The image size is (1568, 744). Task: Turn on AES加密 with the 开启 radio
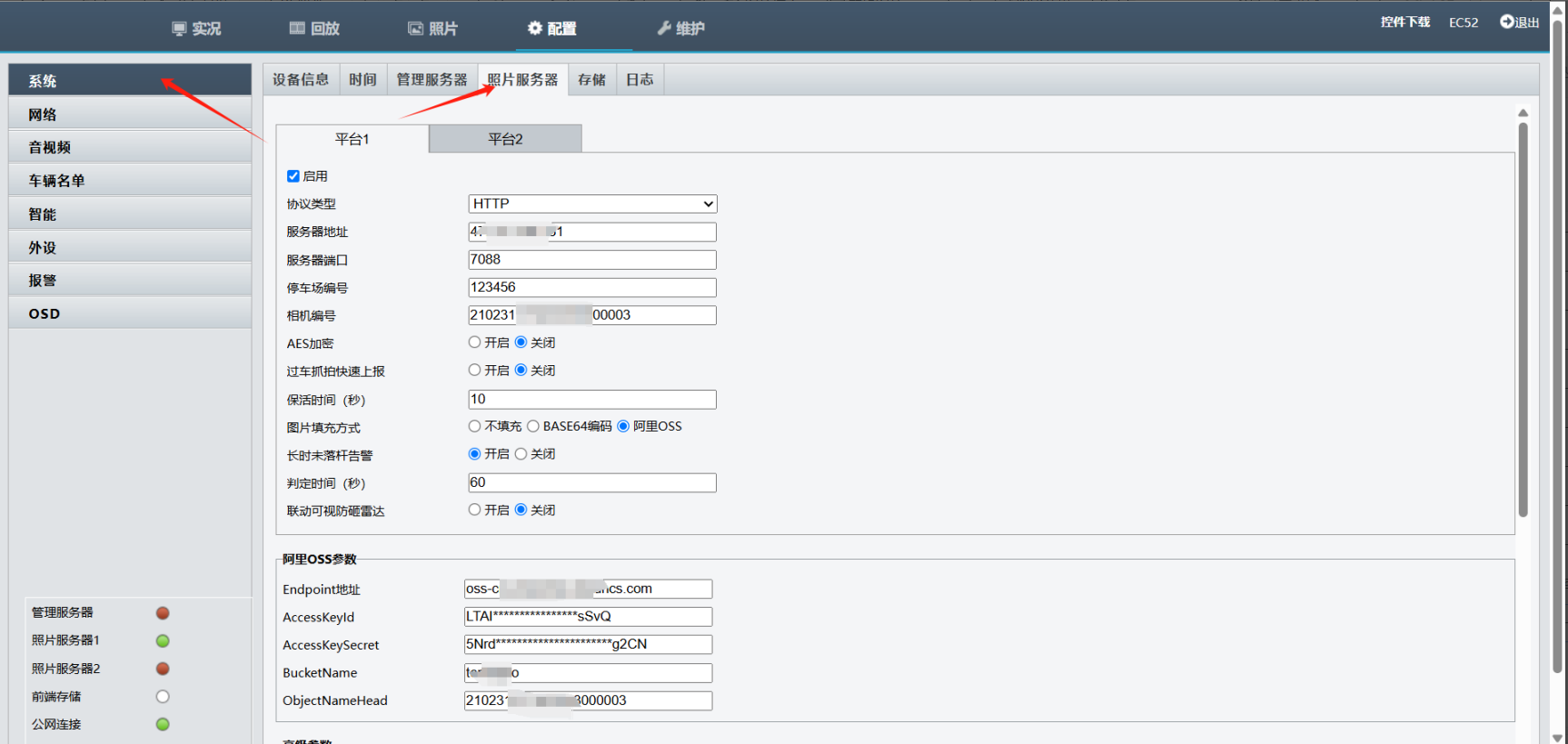coord(474,342)
